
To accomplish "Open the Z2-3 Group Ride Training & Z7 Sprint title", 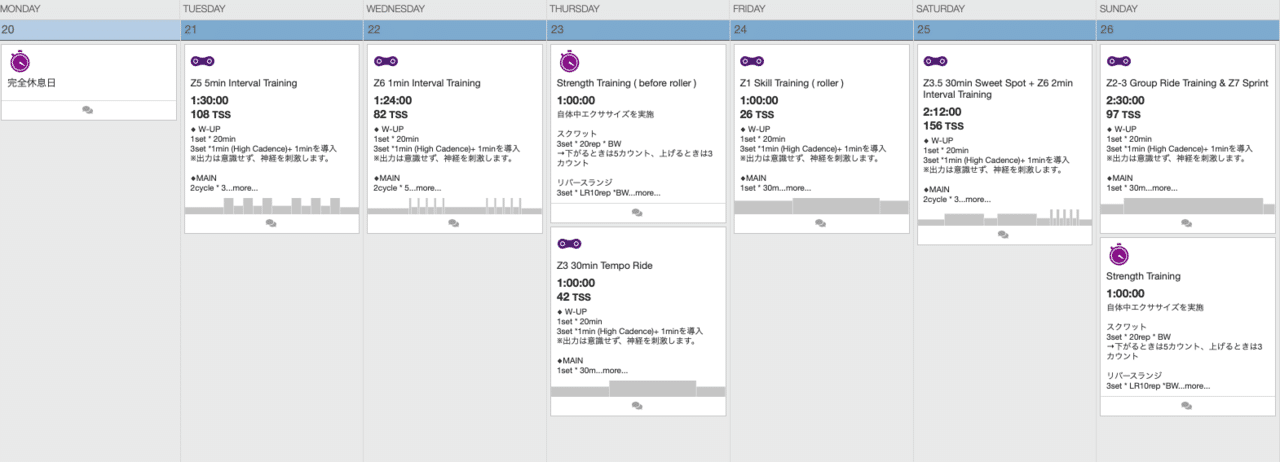I will [x=1186, y=83].
